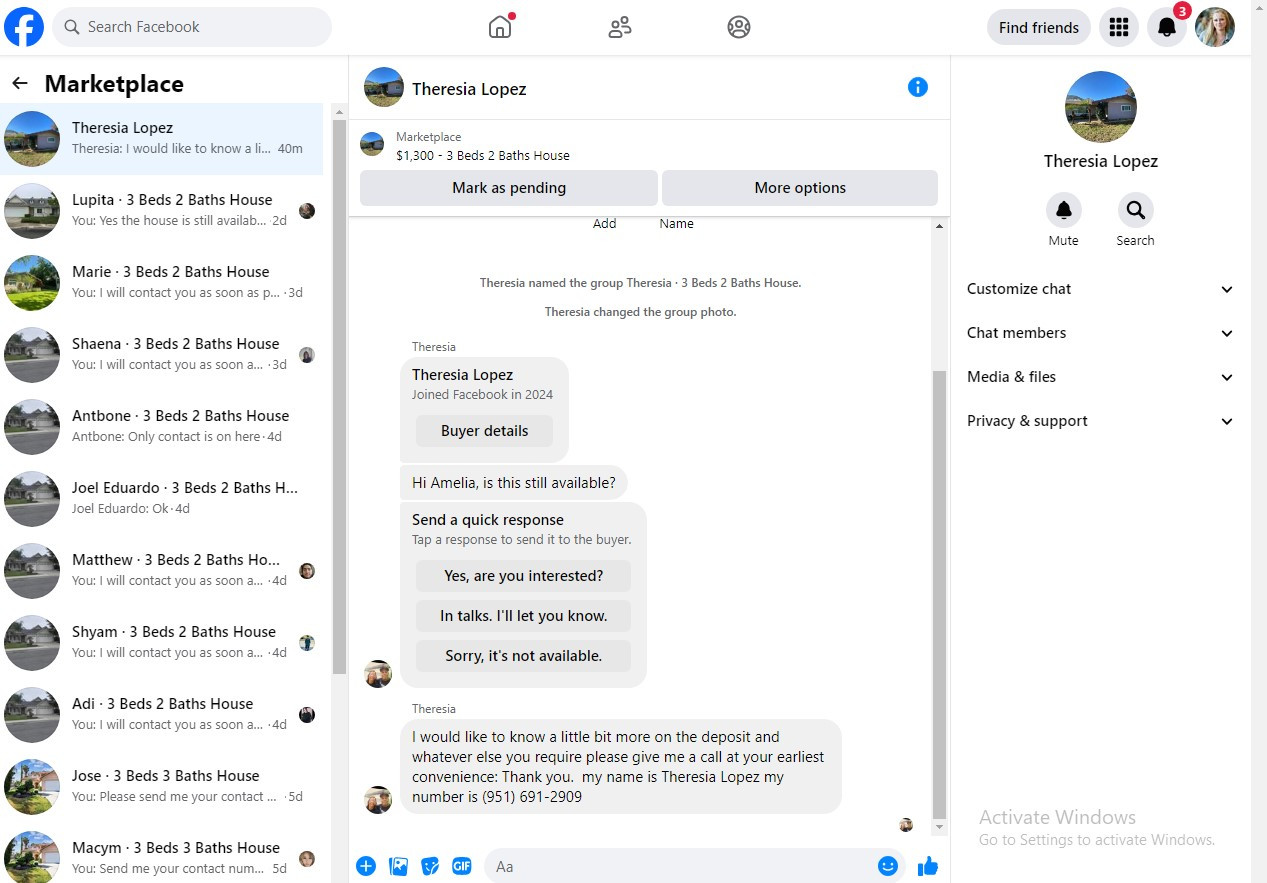Click the Mark as pending button
Viewport: 1267px width, 883px height.
click(x=509, y=188)
